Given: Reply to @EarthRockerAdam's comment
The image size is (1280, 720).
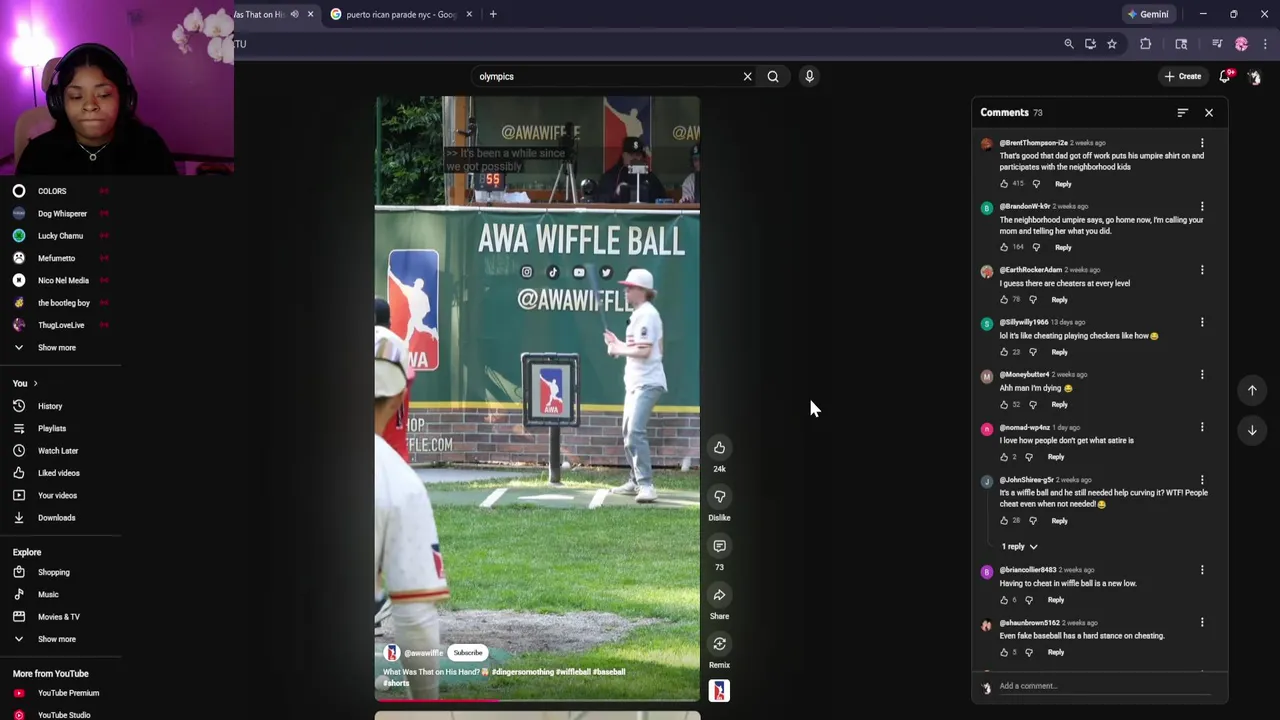Looking at the screenshot, I should pyautogui.click(x=1059, y=300).
